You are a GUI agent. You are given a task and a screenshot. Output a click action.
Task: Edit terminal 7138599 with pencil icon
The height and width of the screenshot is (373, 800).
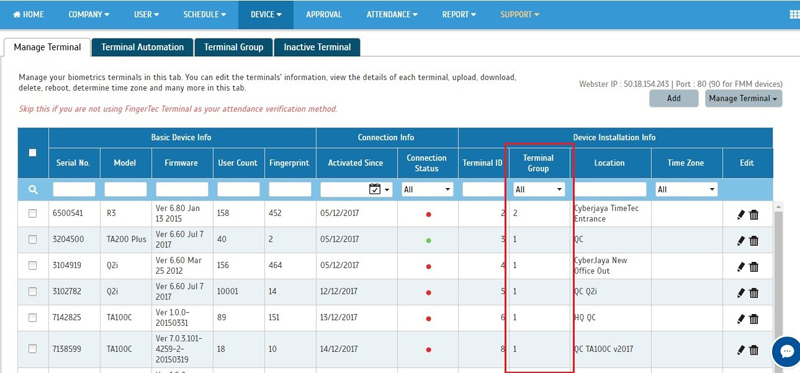[741, 350]
